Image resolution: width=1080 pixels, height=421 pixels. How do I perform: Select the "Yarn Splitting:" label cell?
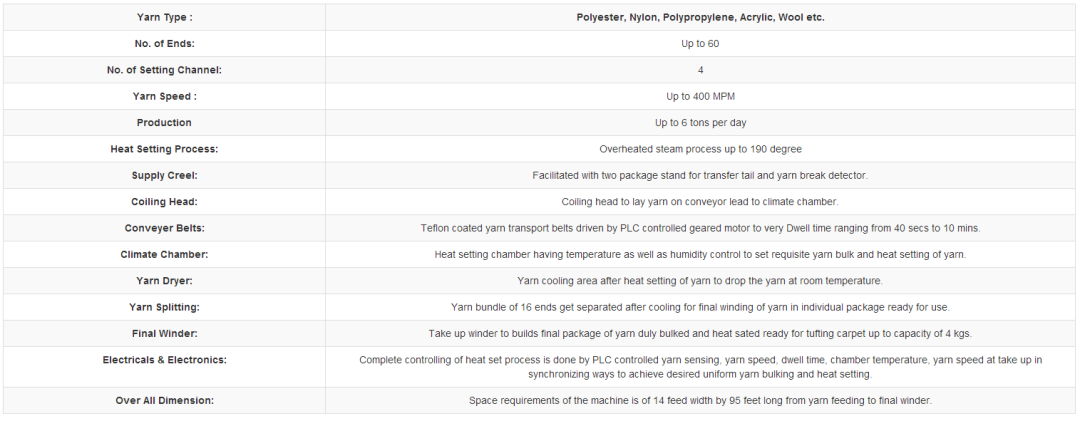click(x=164, y=307)
